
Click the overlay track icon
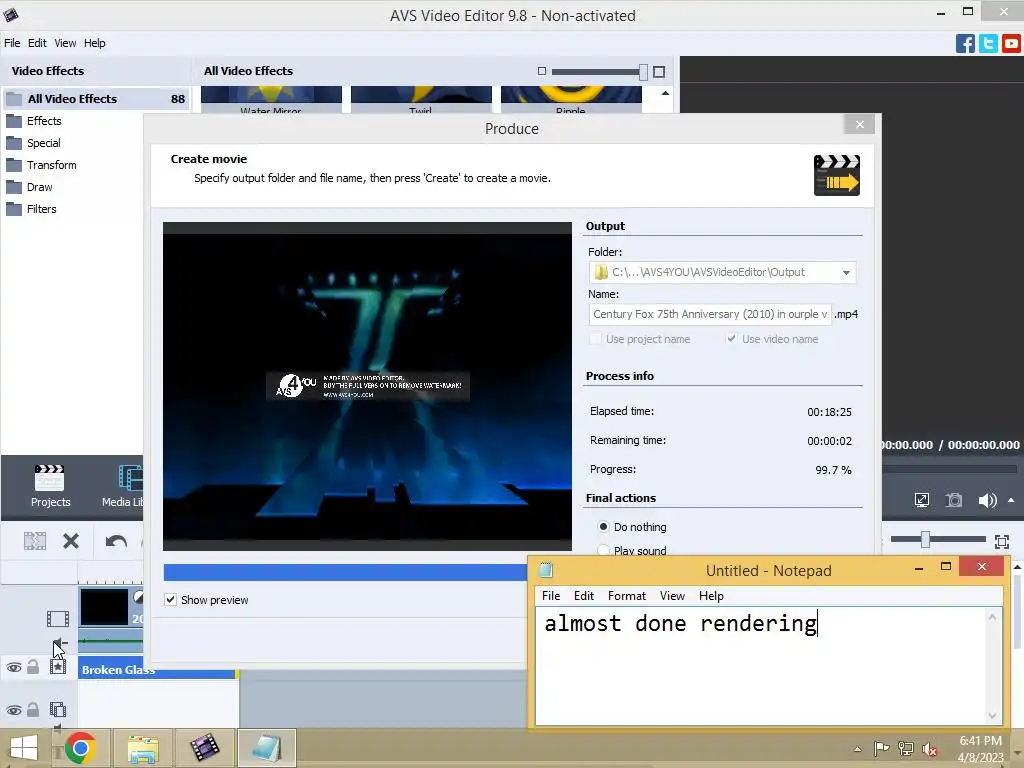click(x=58, y=709)
